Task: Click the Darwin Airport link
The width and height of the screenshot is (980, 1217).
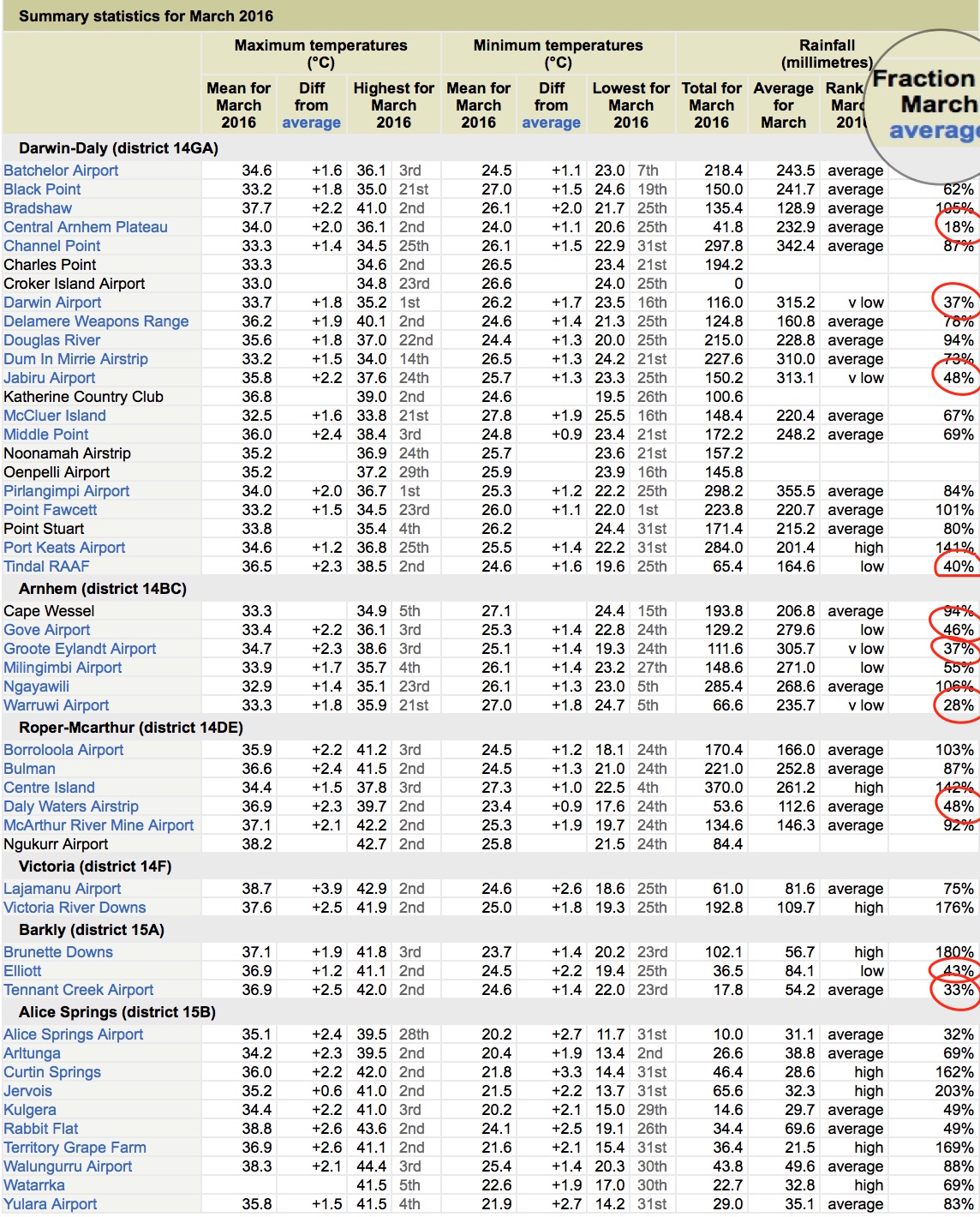Action: (52, 303)
